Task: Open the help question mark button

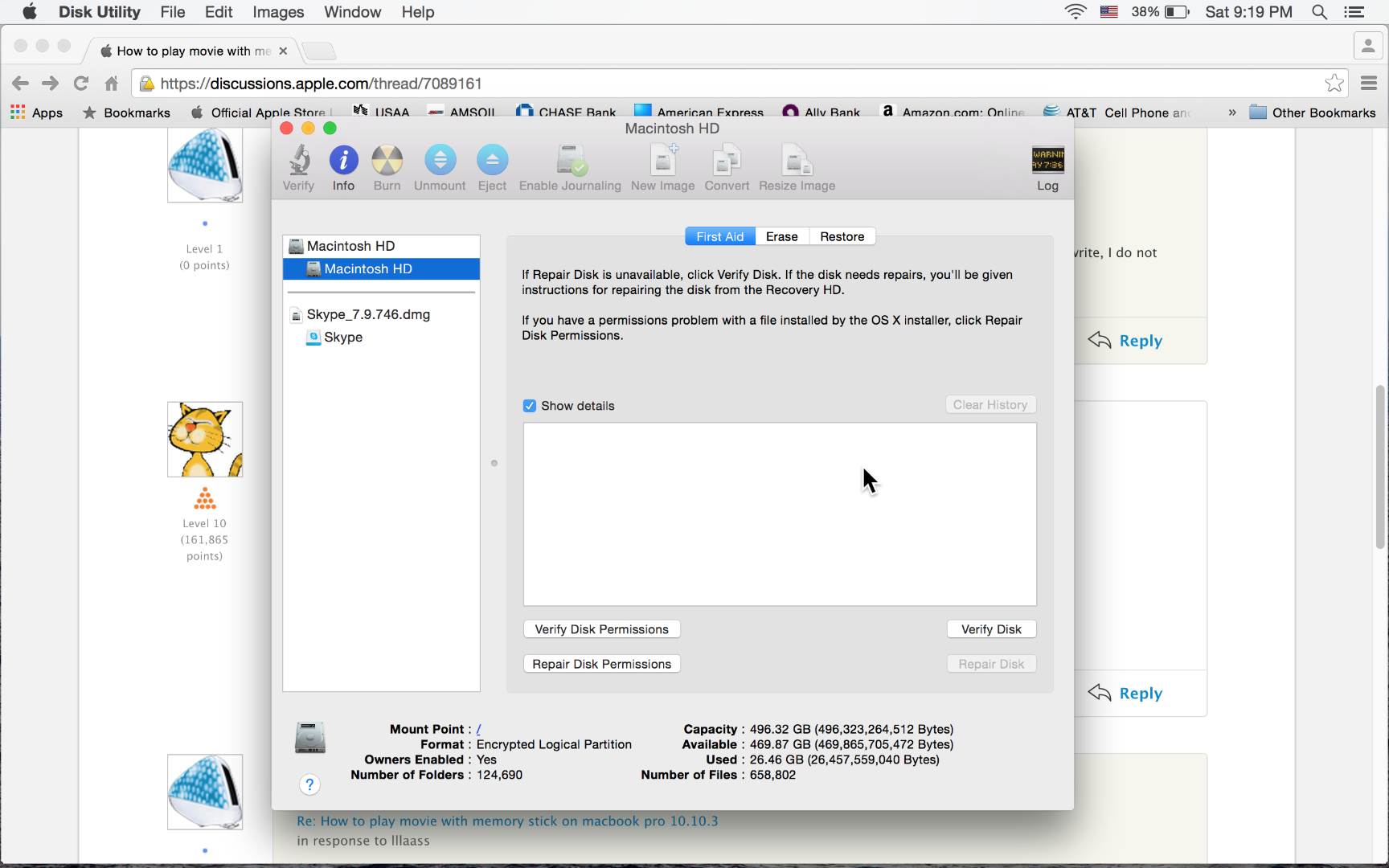Action: click(x=309, y=784)
